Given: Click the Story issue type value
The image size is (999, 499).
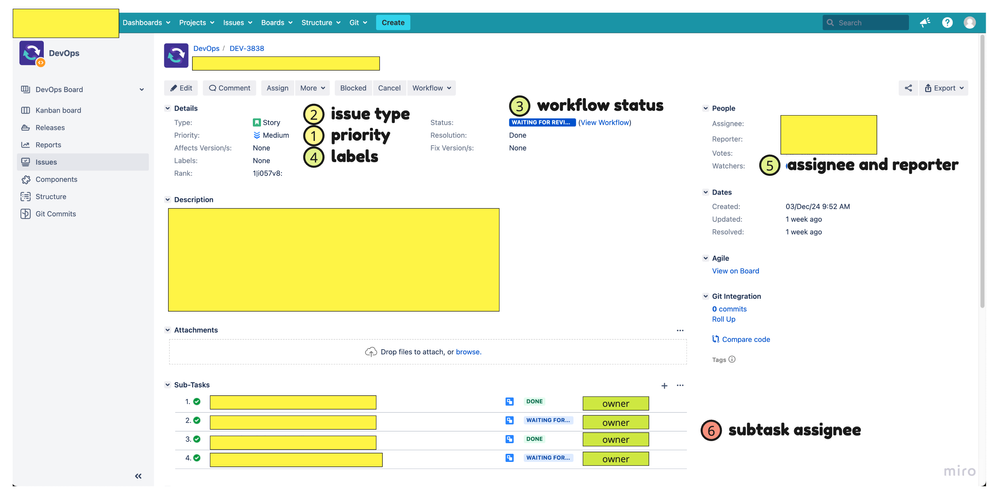Looking at the screenshot, I should pos(266,122).
